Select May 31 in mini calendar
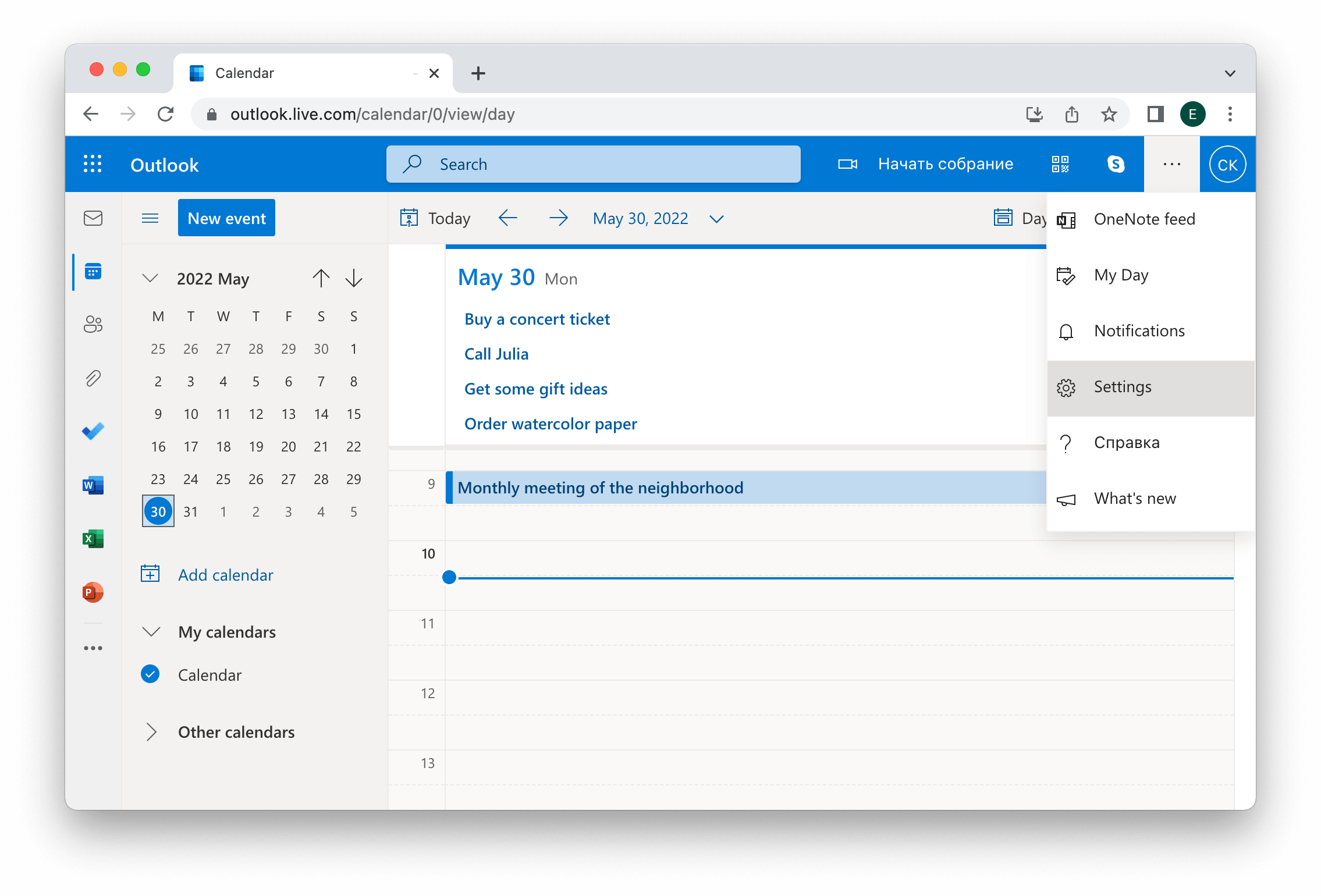 click(x=191, y=511)
